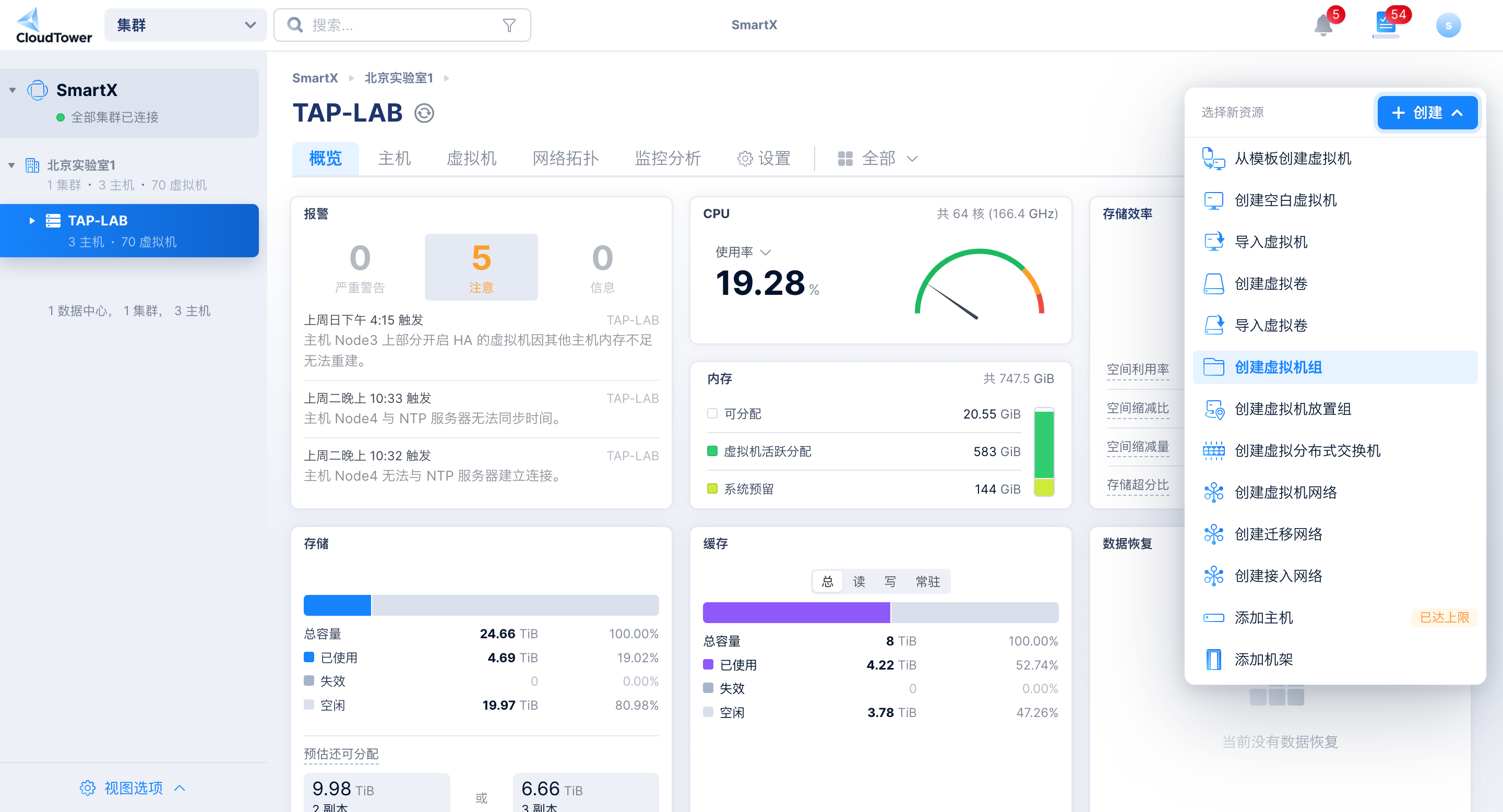This screenshot has height=812, width=1503.
Task: Select 添加机架 menu entry
Action: click(x=1335, y=659)
